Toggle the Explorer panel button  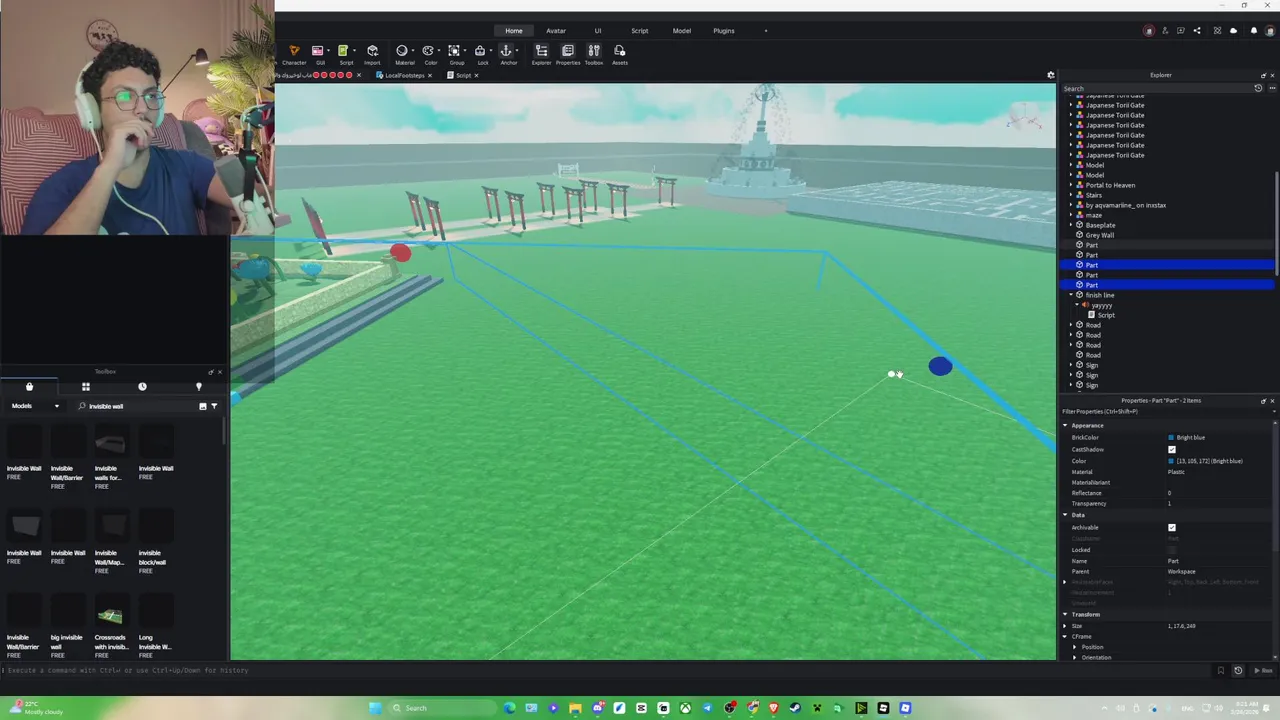541,54
